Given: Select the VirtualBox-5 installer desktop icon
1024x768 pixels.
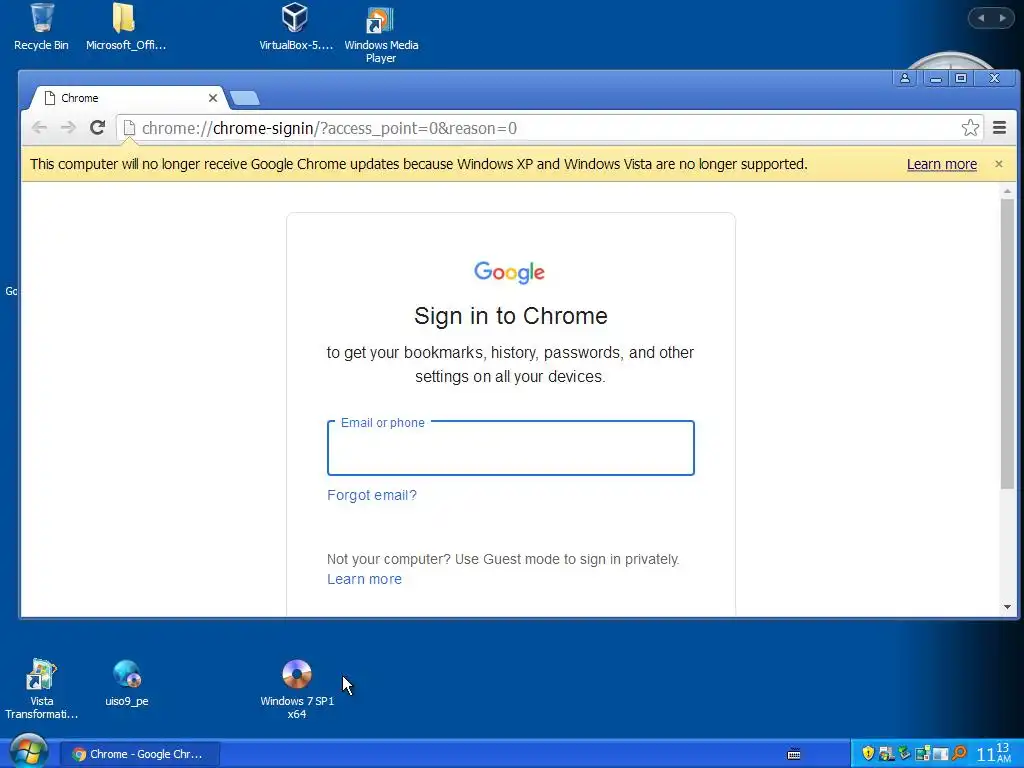Looking at the screenshot, I should point(296,27).
